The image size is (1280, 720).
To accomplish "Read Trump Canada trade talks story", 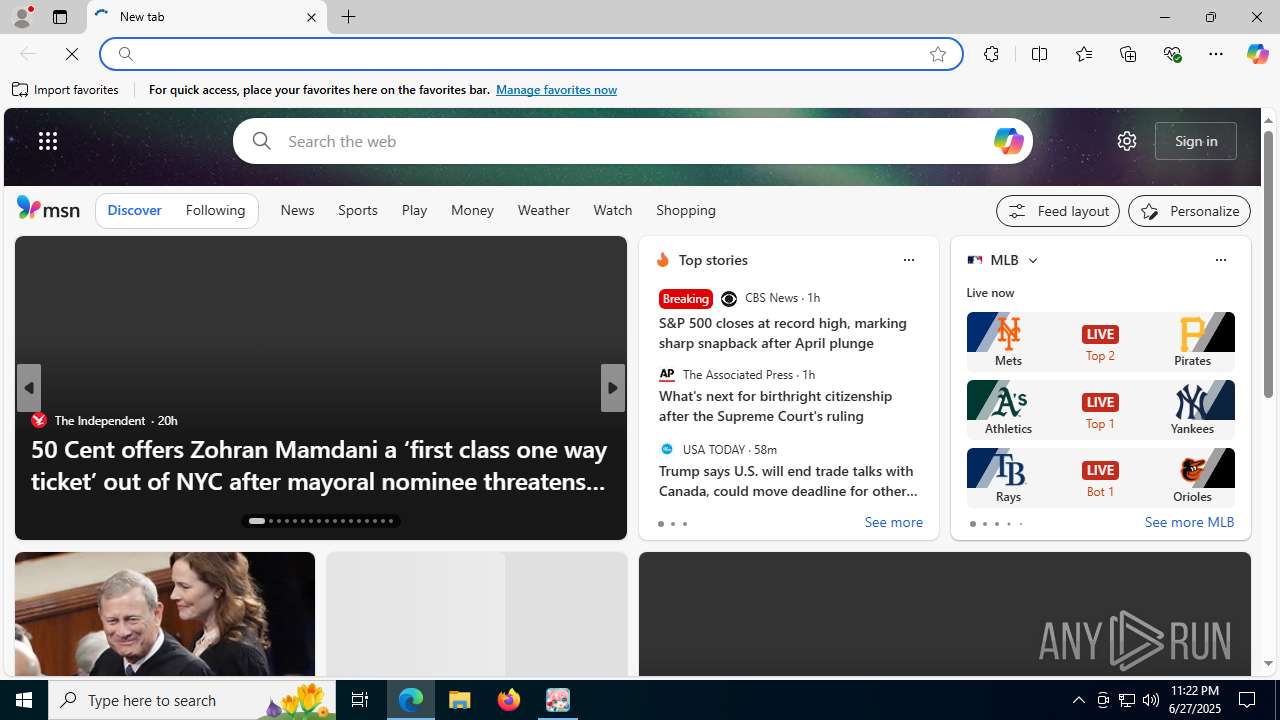I will [788, 481].
